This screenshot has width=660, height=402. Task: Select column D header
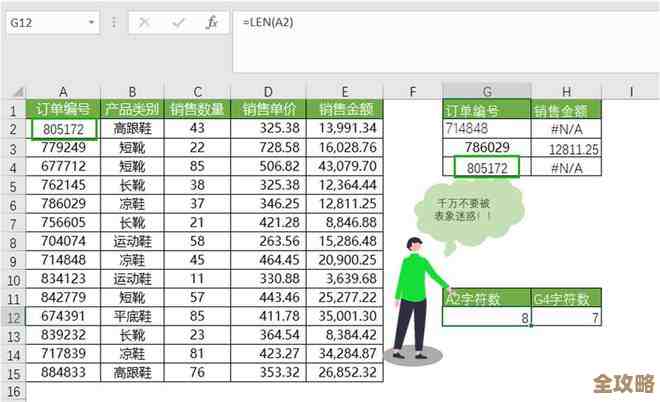[x=268, y=91]
